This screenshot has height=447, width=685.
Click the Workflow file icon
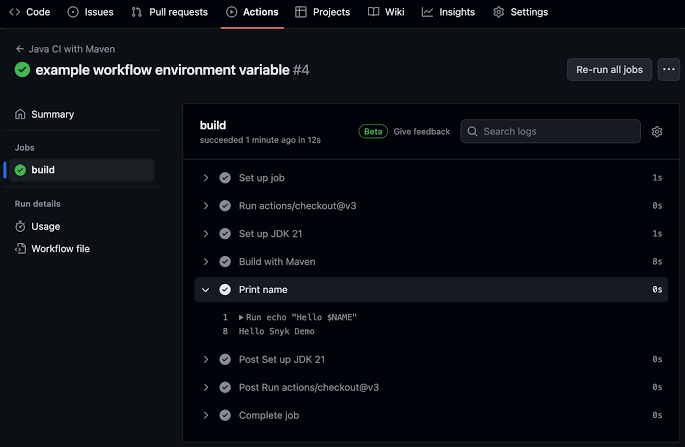[20, 248]
